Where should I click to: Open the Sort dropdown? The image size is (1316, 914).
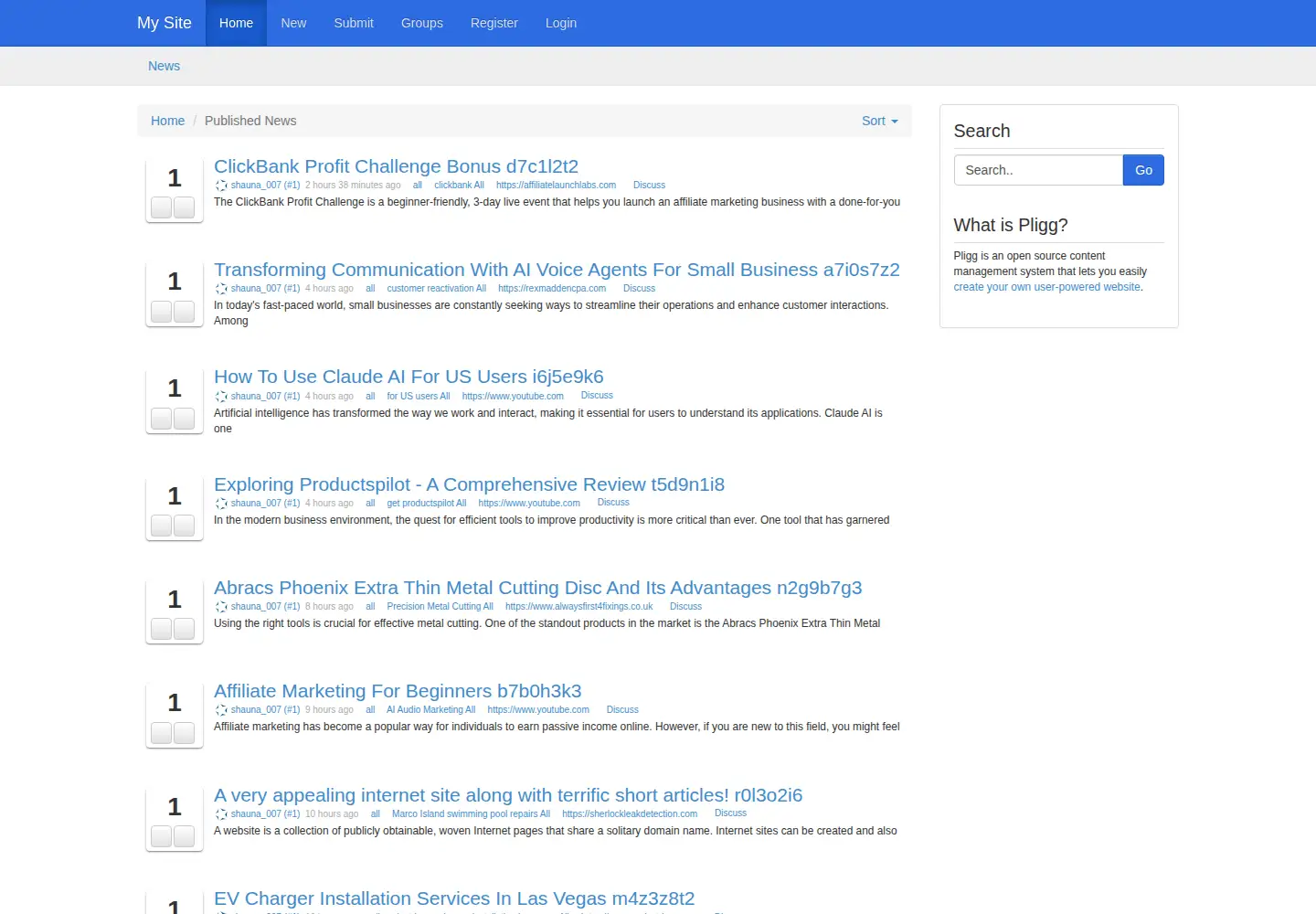tap(880, 121)
